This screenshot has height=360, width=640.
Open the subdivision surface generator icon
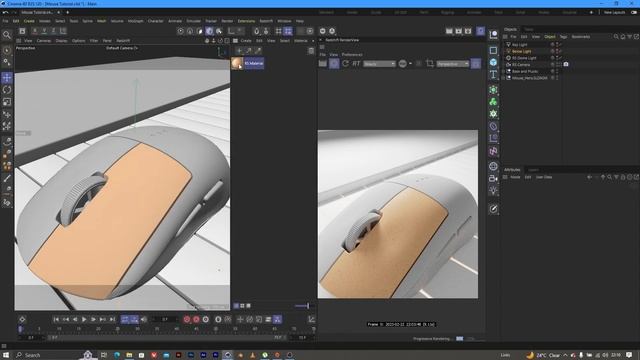[x=493, y=90]
